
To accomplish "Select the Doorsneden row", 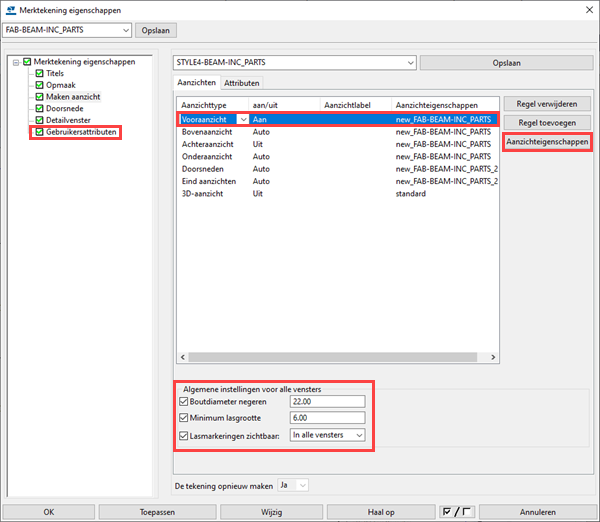I will pos(338,169).
